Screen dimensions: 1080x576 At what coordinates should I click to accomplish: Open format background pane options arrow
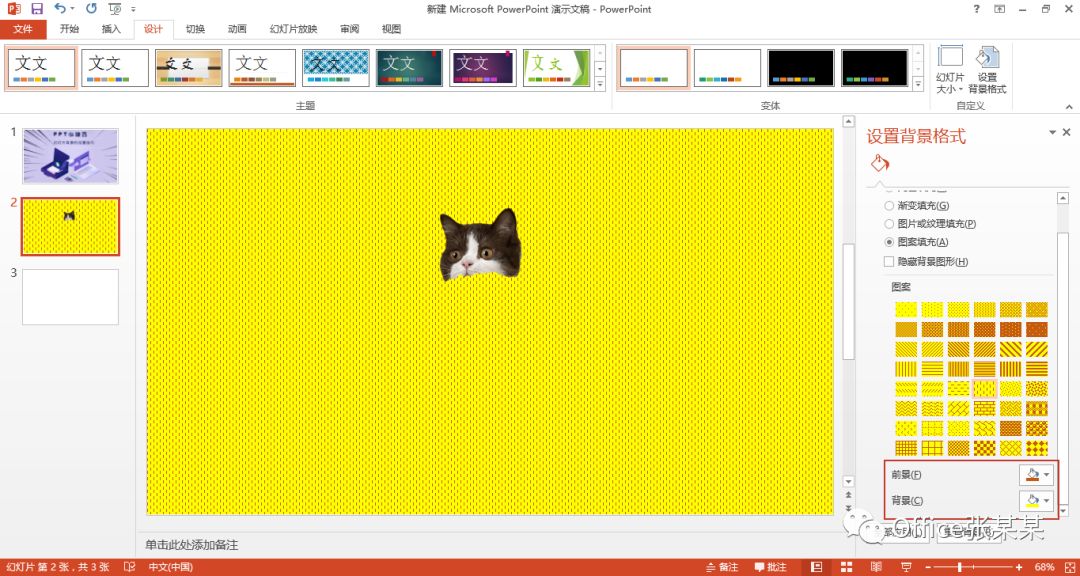(x=1052, y=132)
